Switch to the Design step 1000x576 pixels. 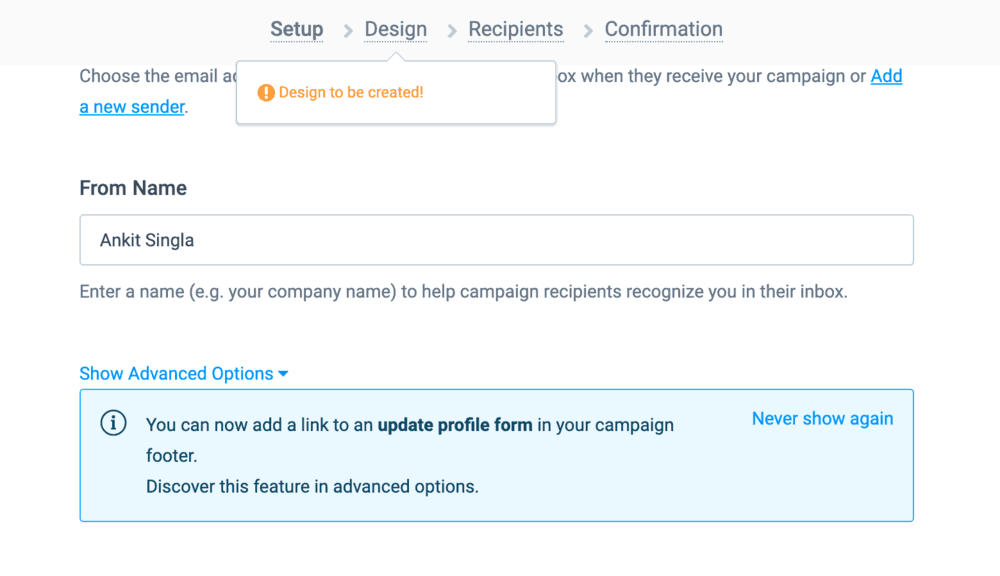[395, 29]
